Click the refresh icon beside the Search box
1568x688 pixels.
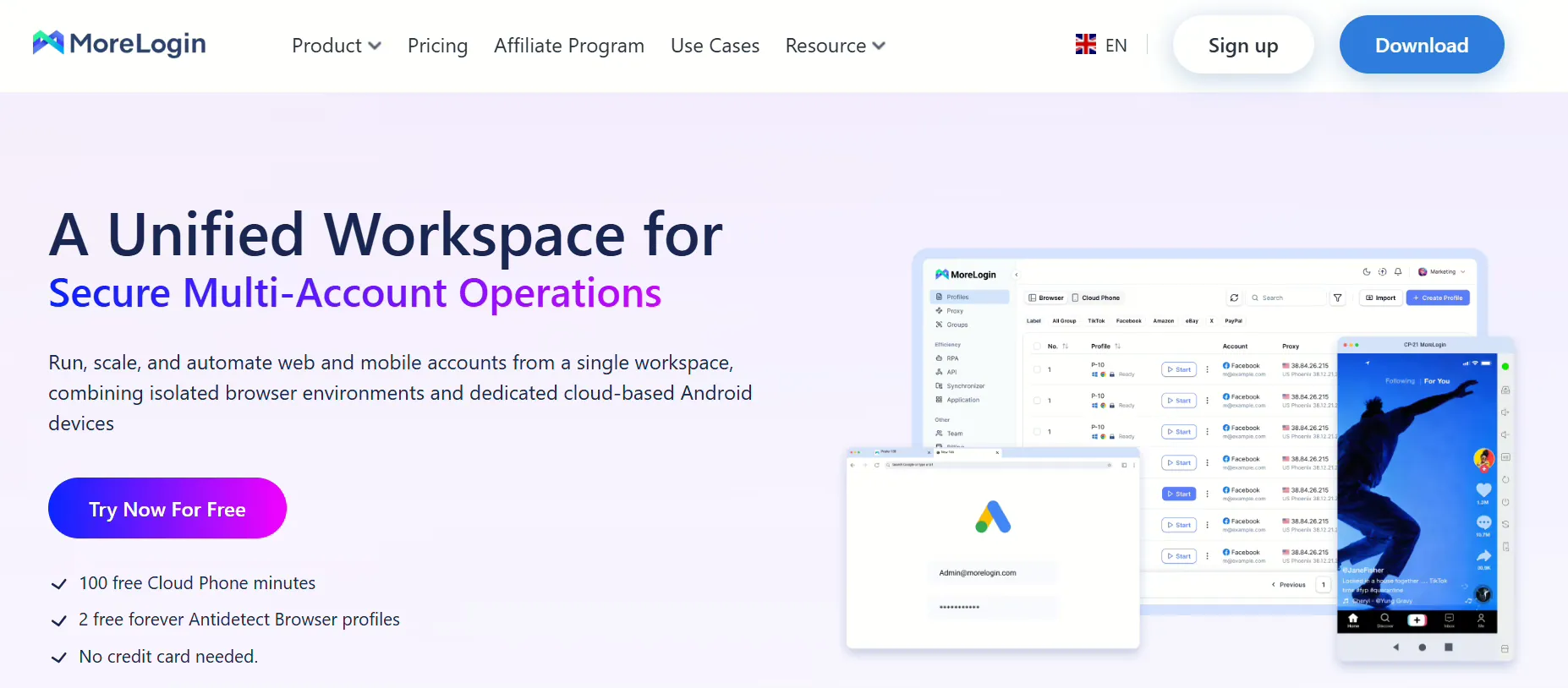pos(1234,298)
